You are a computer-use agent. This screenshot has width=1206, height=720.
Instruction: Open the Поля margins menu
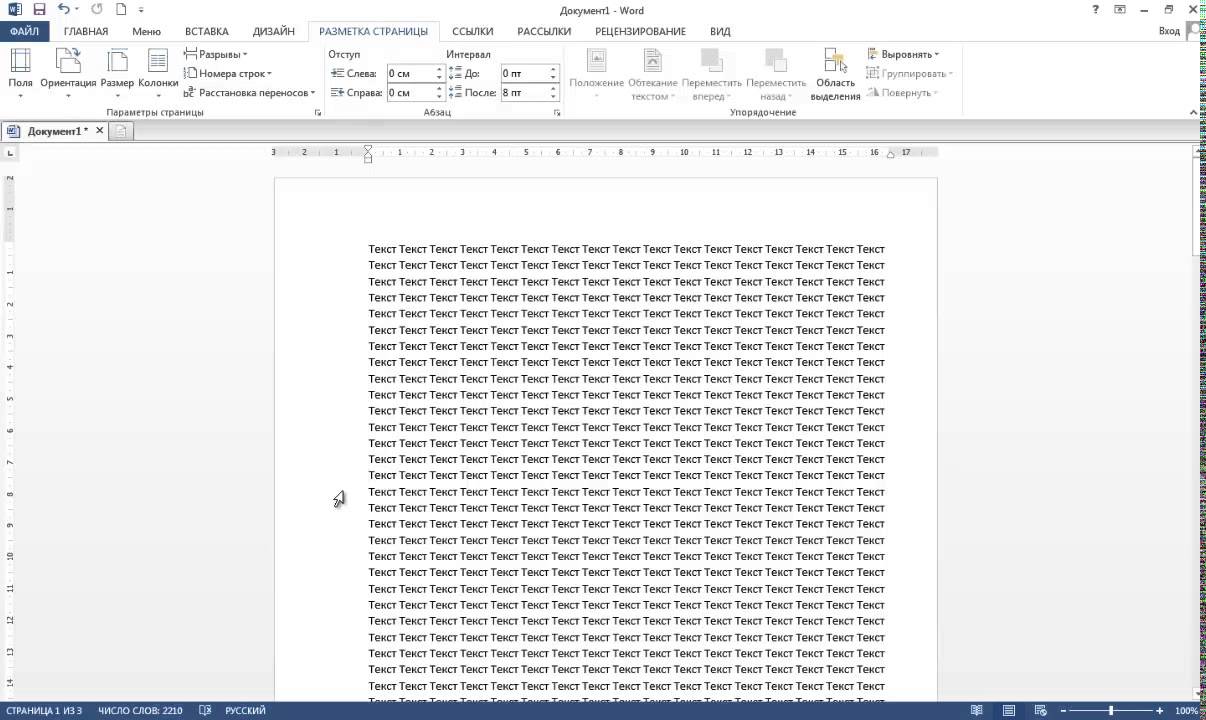coord(20,72)
